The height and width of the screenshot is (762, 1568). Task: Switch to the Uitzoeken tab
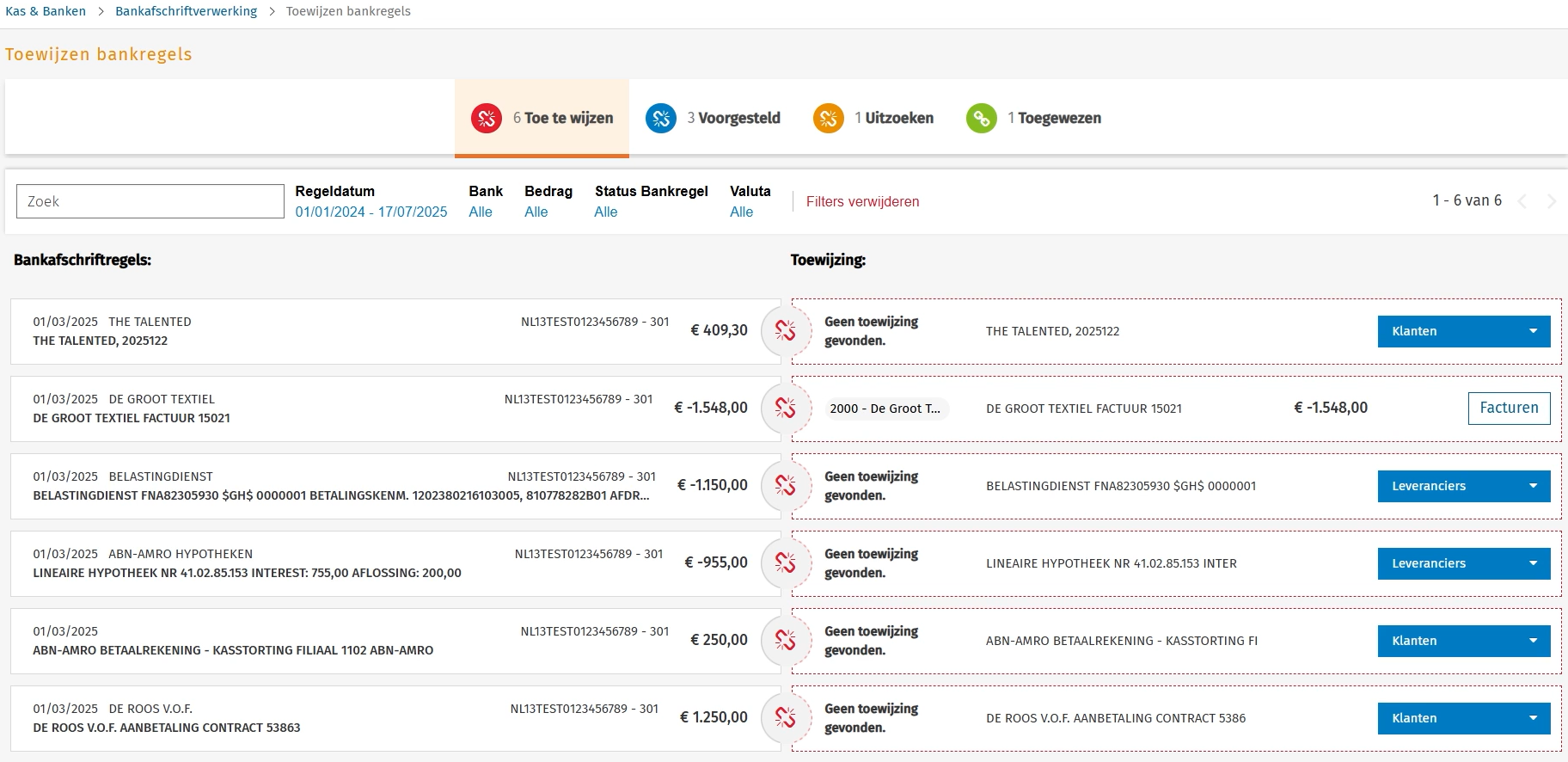[873, 119]
